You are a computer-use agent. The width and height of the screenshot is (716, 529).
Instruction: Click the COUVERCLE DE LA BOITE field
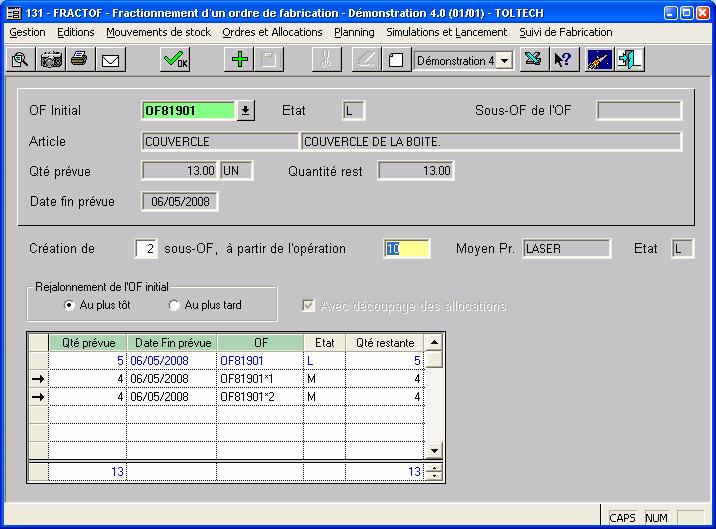(491, 142)
